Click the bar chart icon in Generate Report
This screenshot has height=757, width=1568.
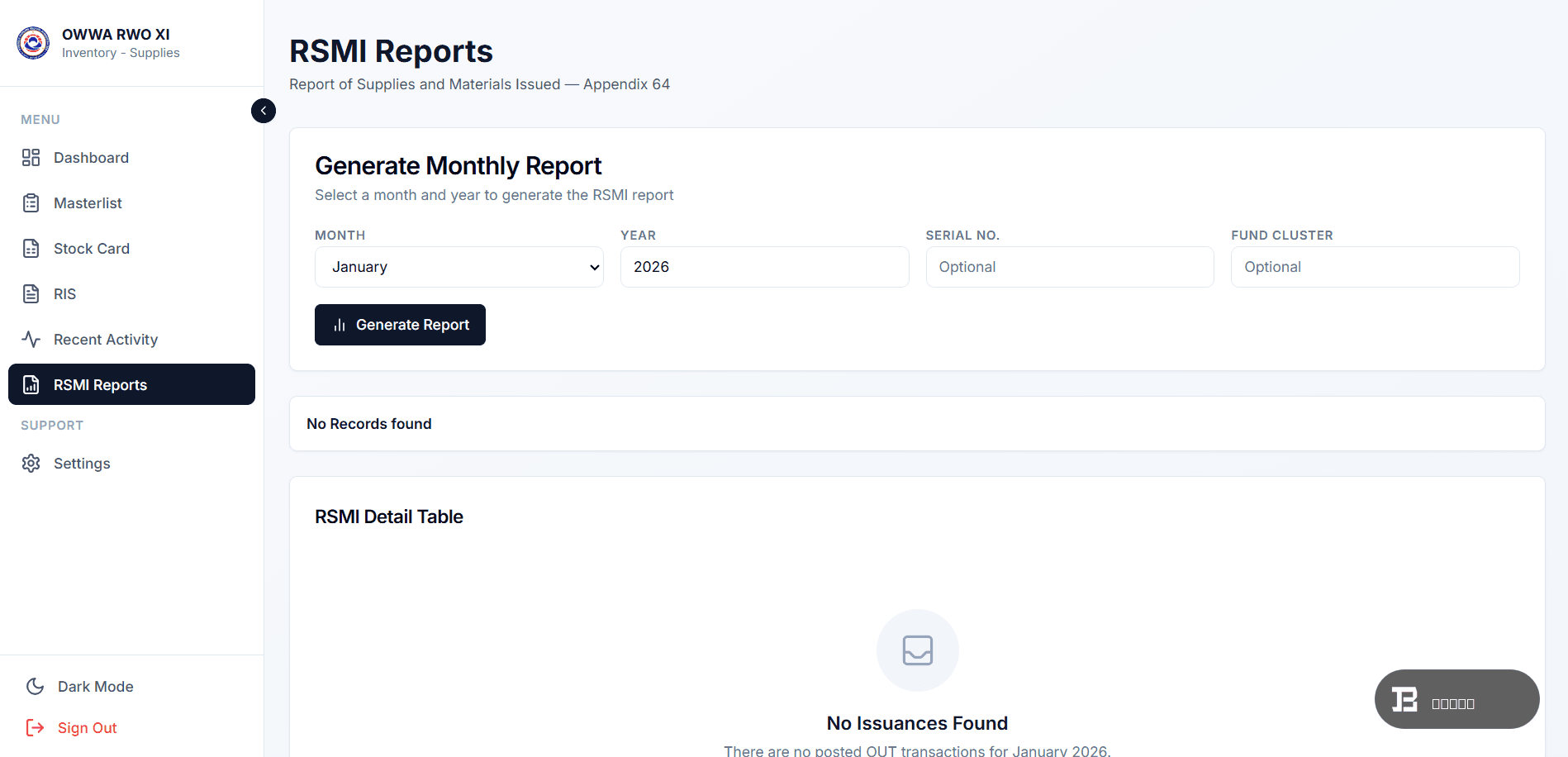(340, 326)
